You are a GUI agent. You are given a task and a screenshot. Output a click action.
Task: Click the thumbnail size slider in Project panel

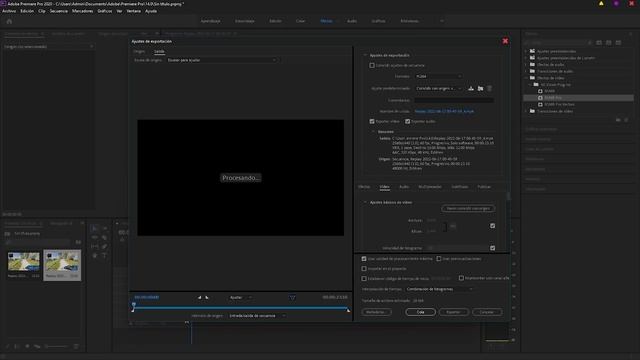coord(56,347)
